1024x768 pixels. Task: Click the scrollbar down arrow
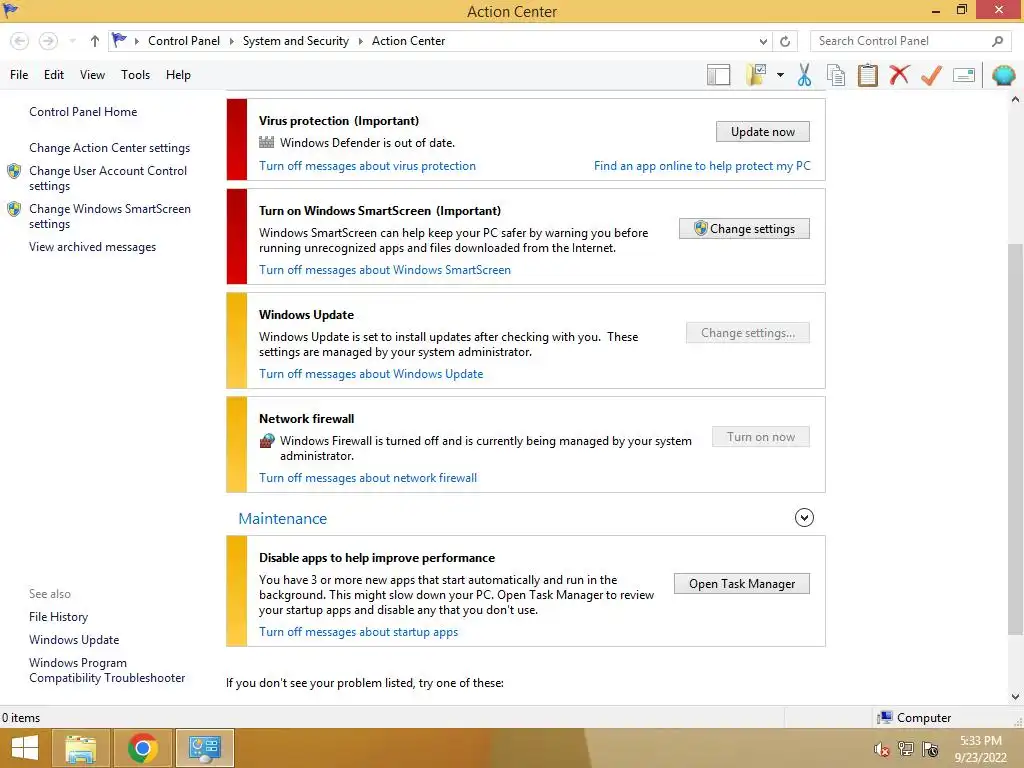click(x=1015, y=696)
